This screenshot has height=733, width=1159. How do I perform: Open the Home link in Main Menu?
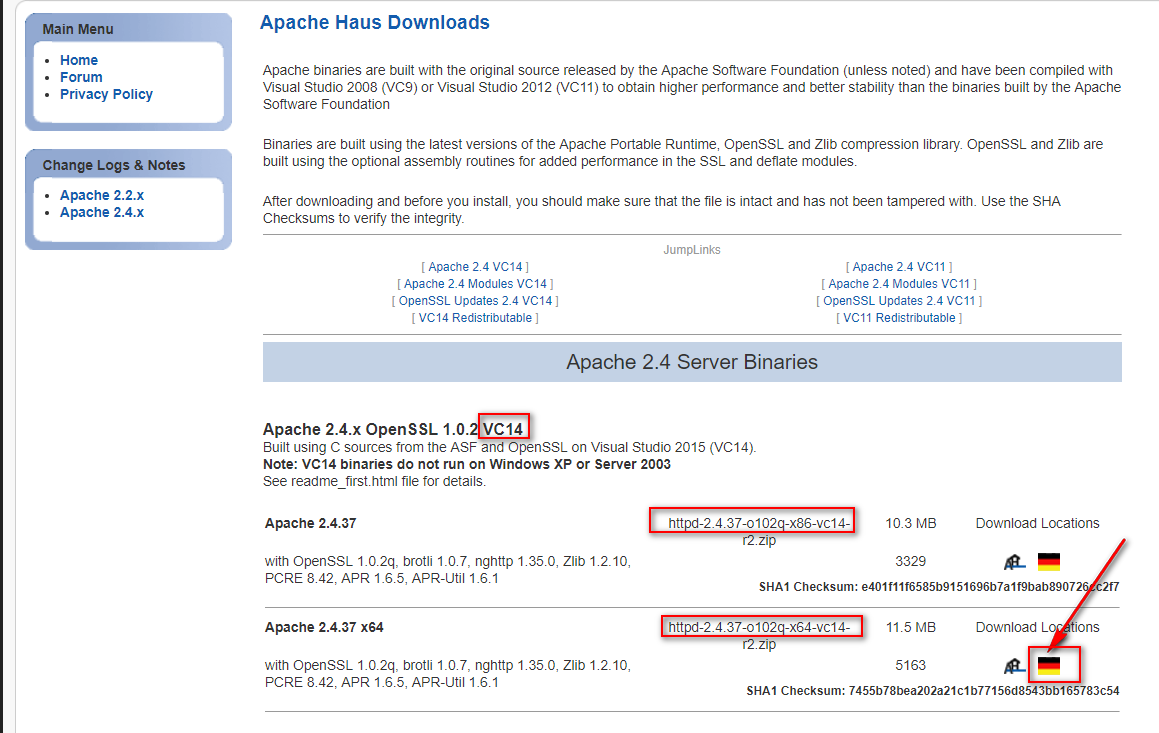(78, 60)
